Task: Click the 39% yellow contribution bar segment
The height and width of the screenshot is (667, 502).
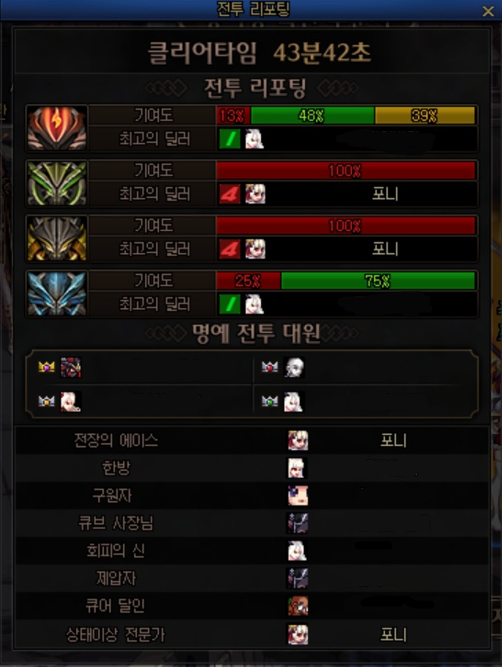Action: click(x=425, y=115)
